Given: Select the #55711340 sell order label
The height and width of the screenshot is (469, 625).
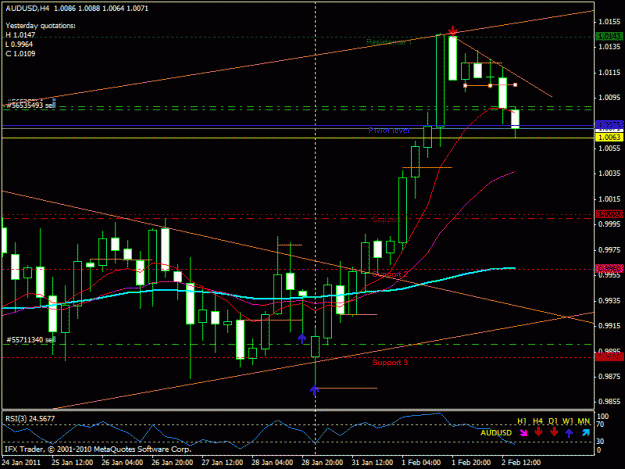Looking at the screenshot, I should point(31,340).
